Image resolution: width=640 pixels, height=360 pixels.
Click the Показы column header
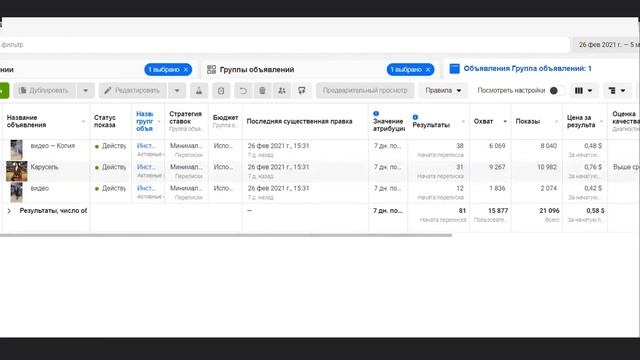[527, 121]
